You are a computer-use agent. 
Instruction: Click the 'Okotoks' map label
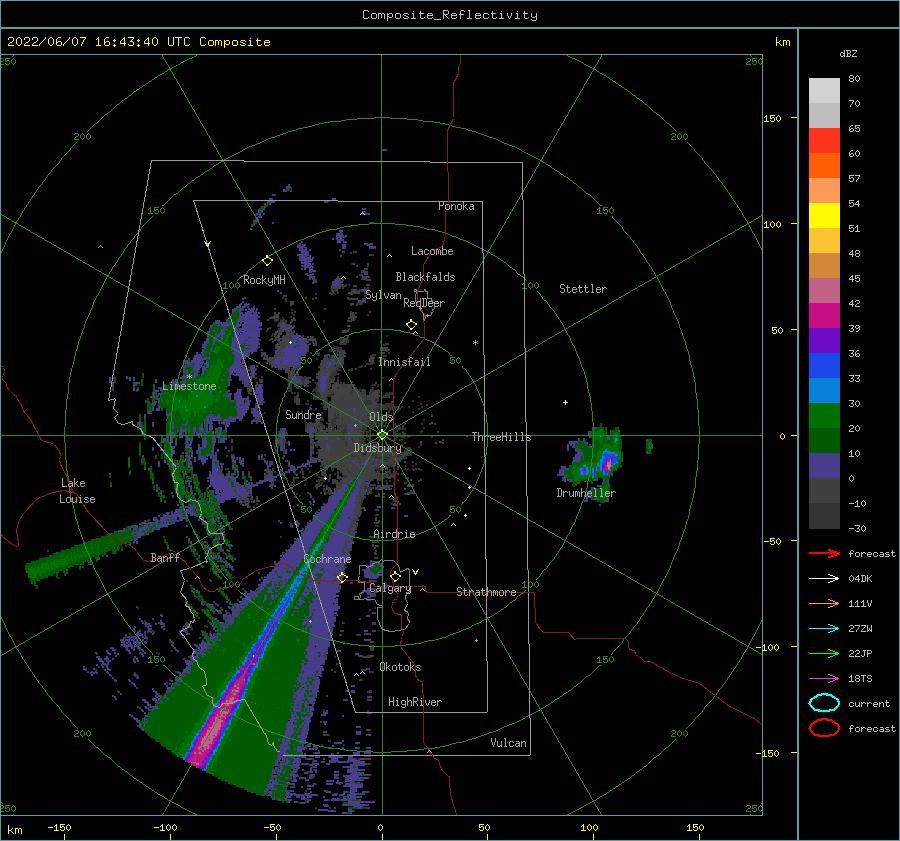click(x=400, y=667)
